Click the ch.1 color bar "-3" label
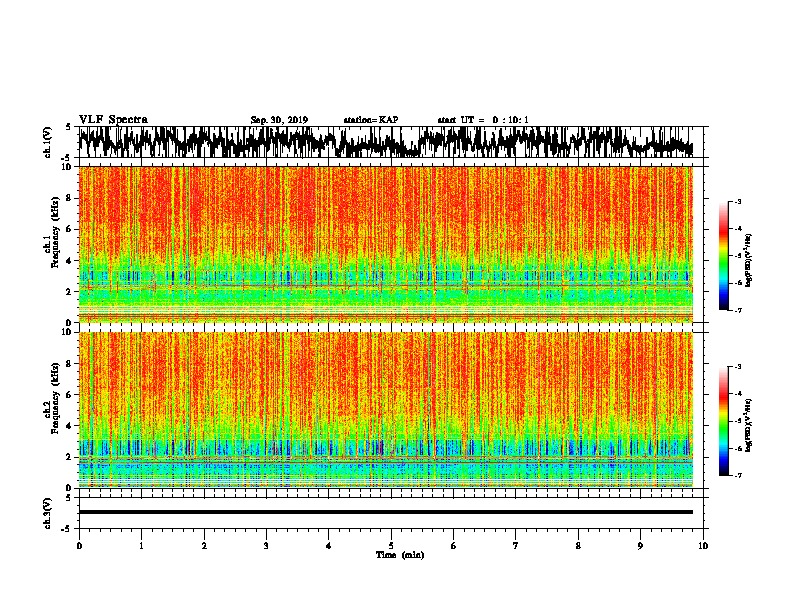Screen dimensions: 792x612 (x=738, y=201)
